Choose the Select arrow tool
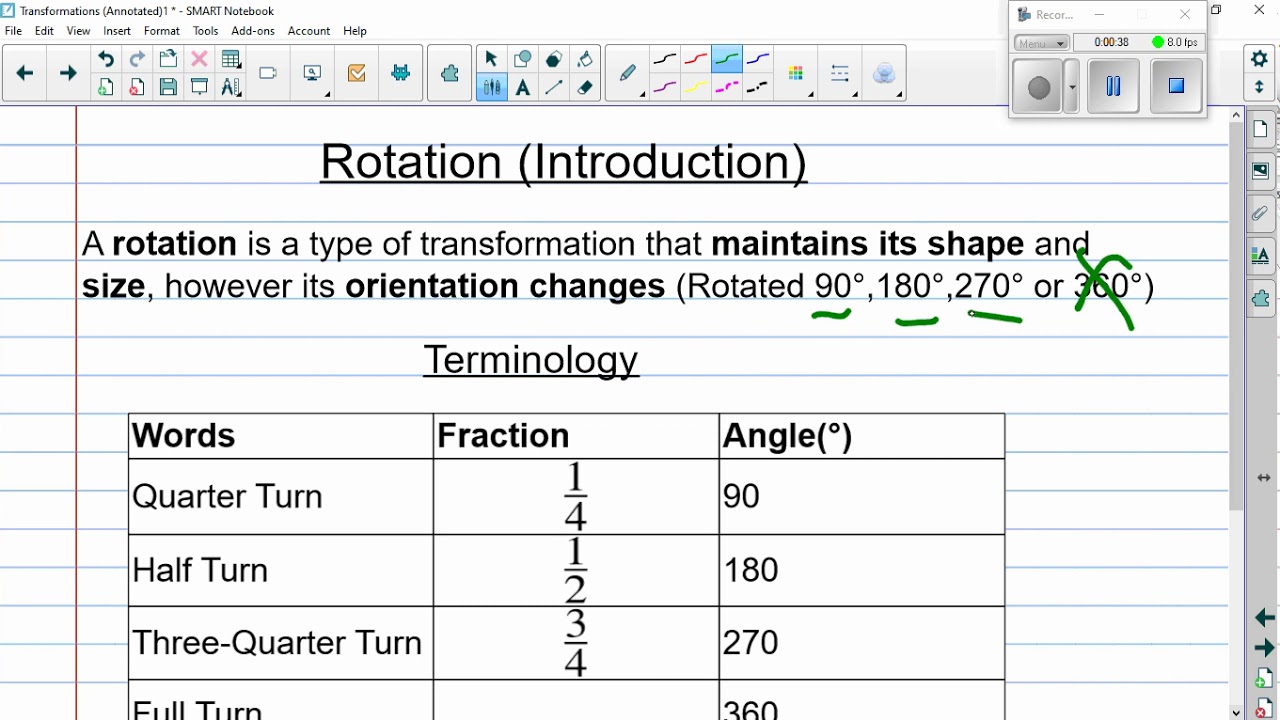The image size is (1280, 720). point(491,60)
